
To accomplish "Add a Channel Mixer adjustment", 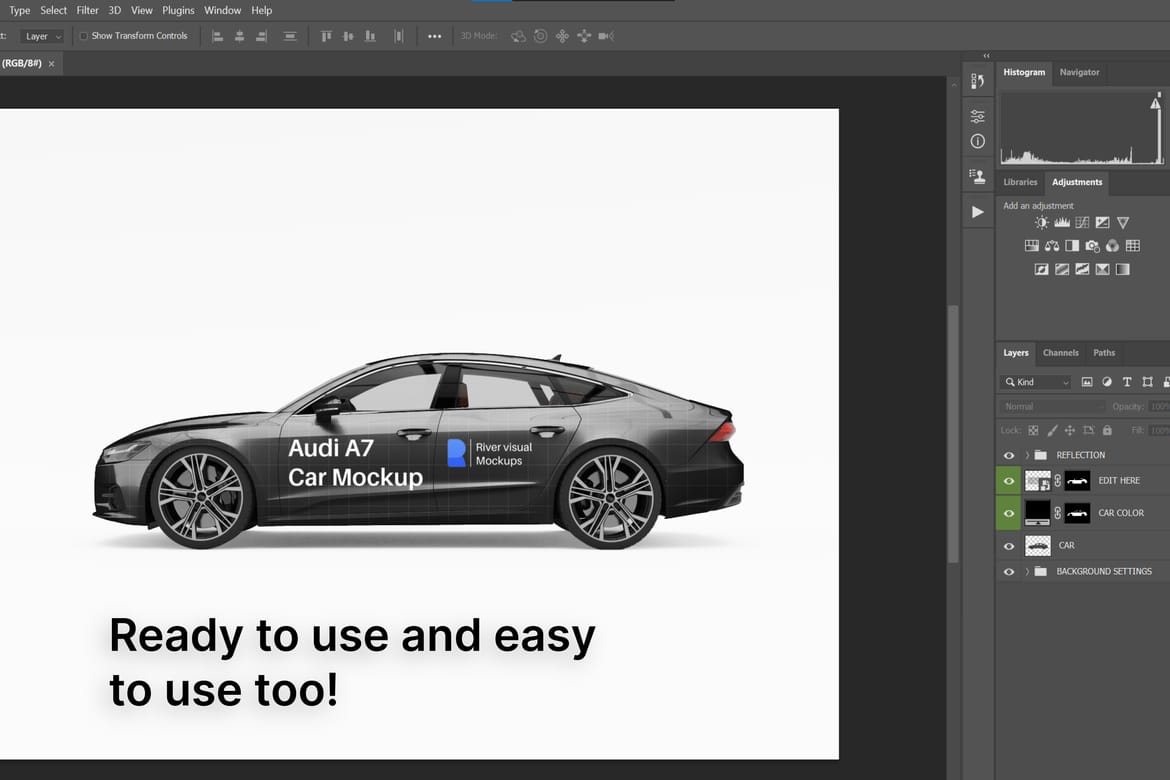I will [1113, 246].
